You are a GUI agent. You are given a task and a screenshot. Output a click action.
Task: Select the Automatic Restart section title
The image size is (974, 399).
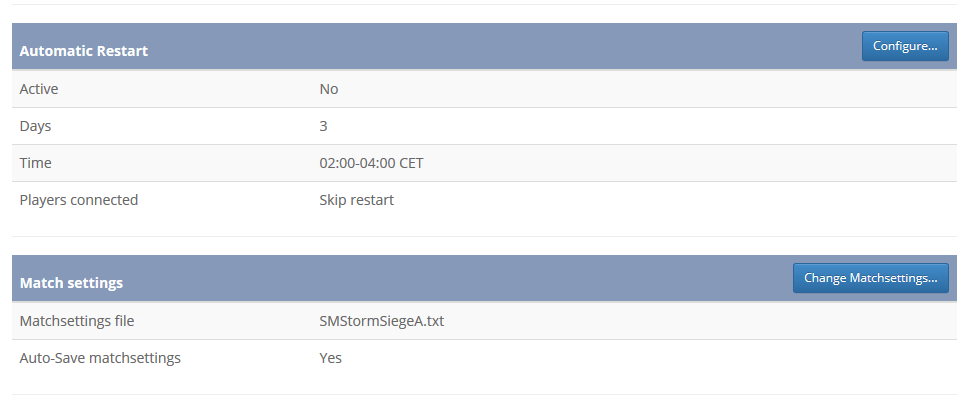(x=84, y=51)
